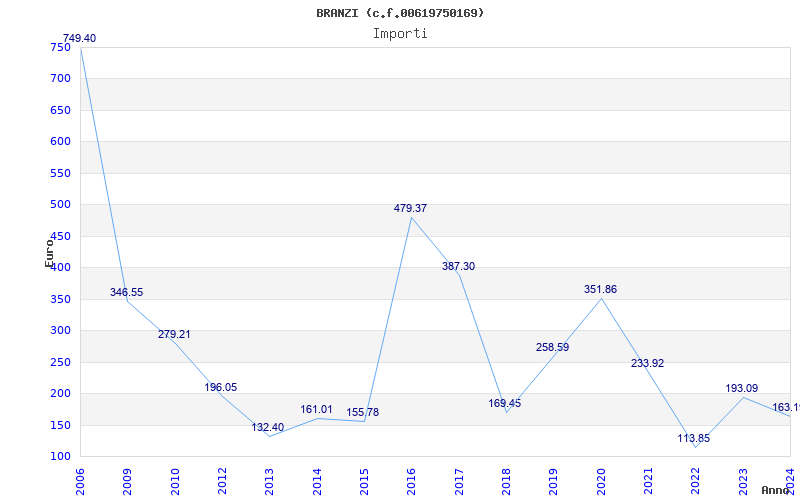Select the 113.85 data label
800x500 pixels.
point(694,438)
